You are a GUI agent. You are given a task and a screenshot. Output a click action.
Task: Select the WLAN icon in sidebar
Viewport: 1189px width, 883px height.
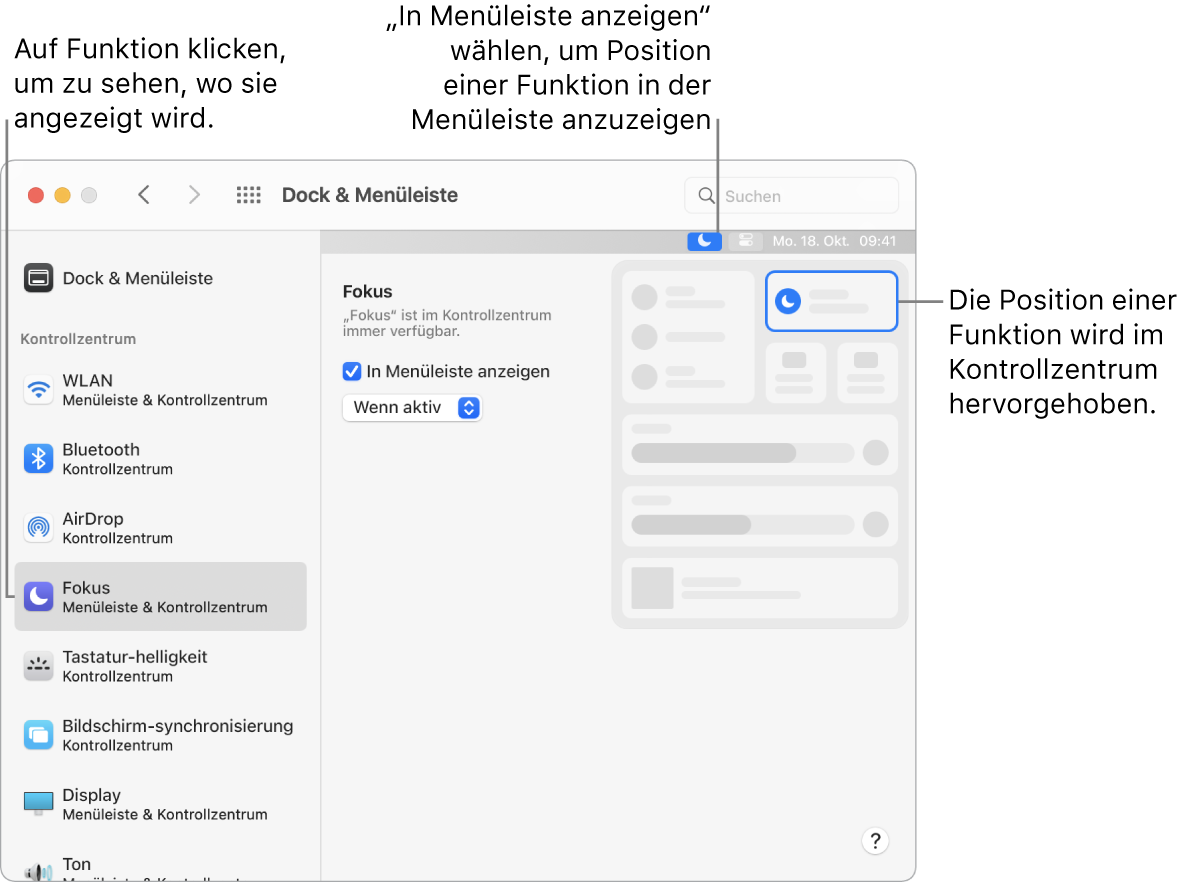pos(38,388)
